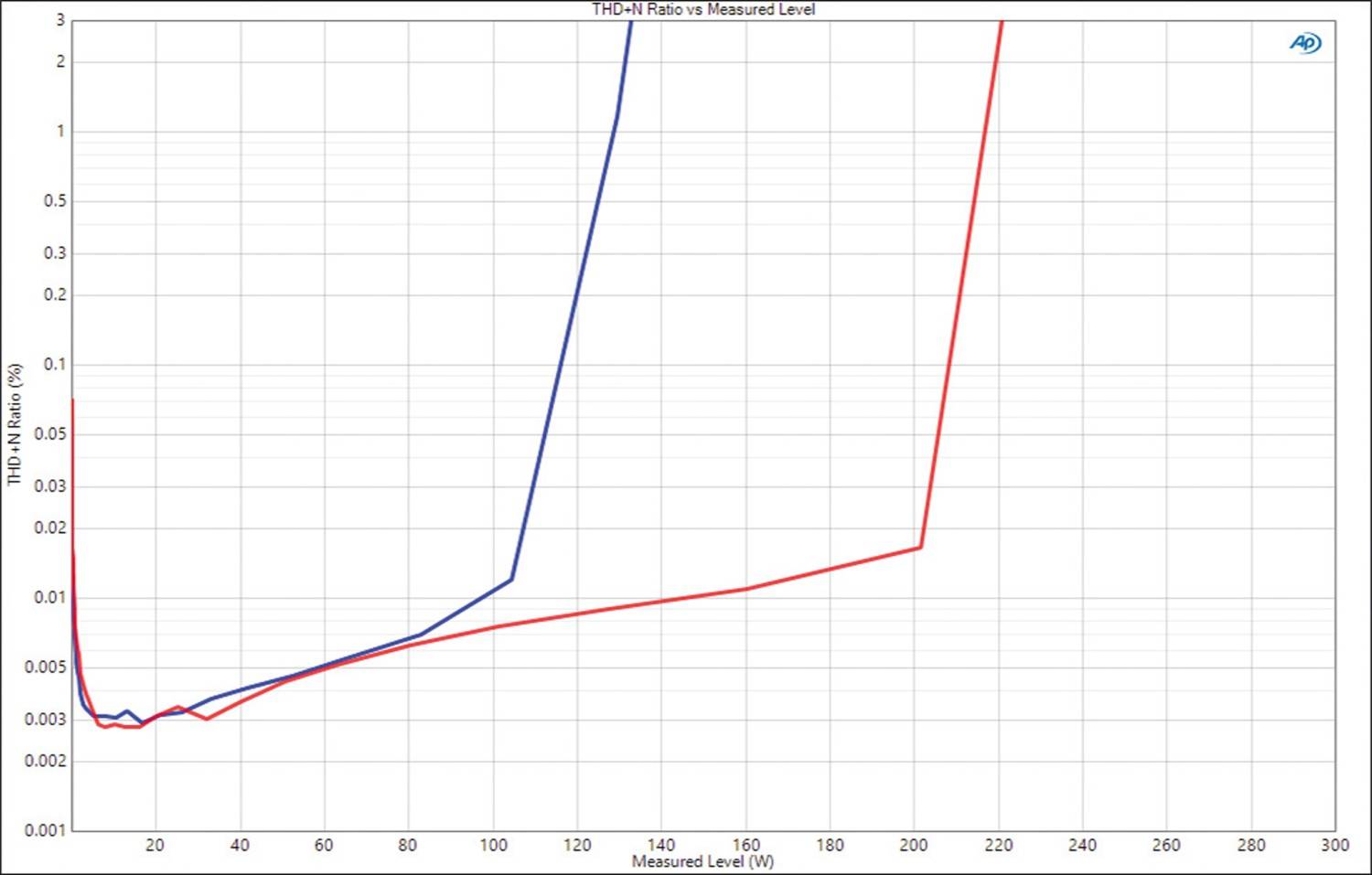Click the x-axis value 140
Screen dimensions: 1372x875
[x=661, y=845]
